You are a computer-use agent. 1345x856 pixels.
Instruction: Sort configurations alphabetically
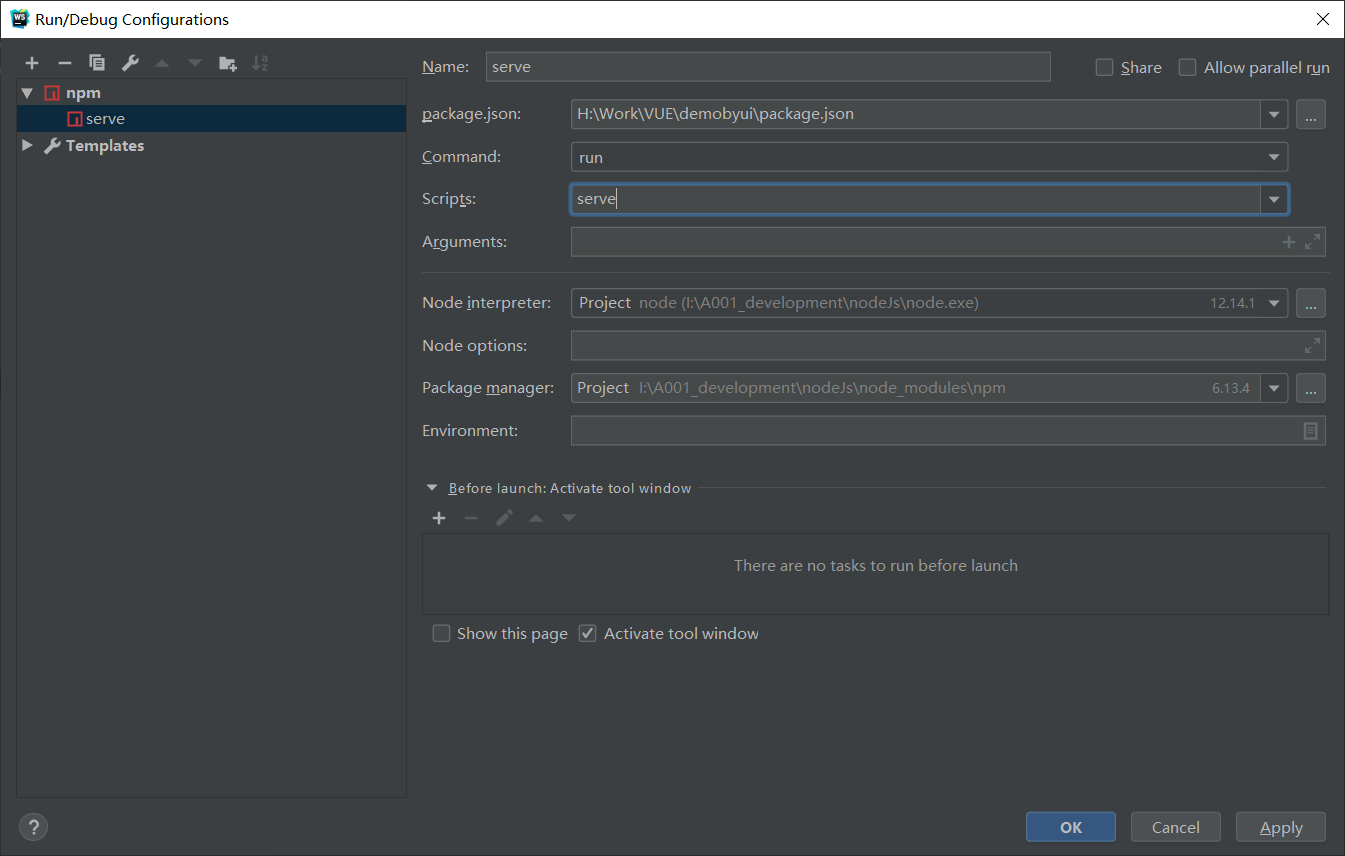point(260,63)
